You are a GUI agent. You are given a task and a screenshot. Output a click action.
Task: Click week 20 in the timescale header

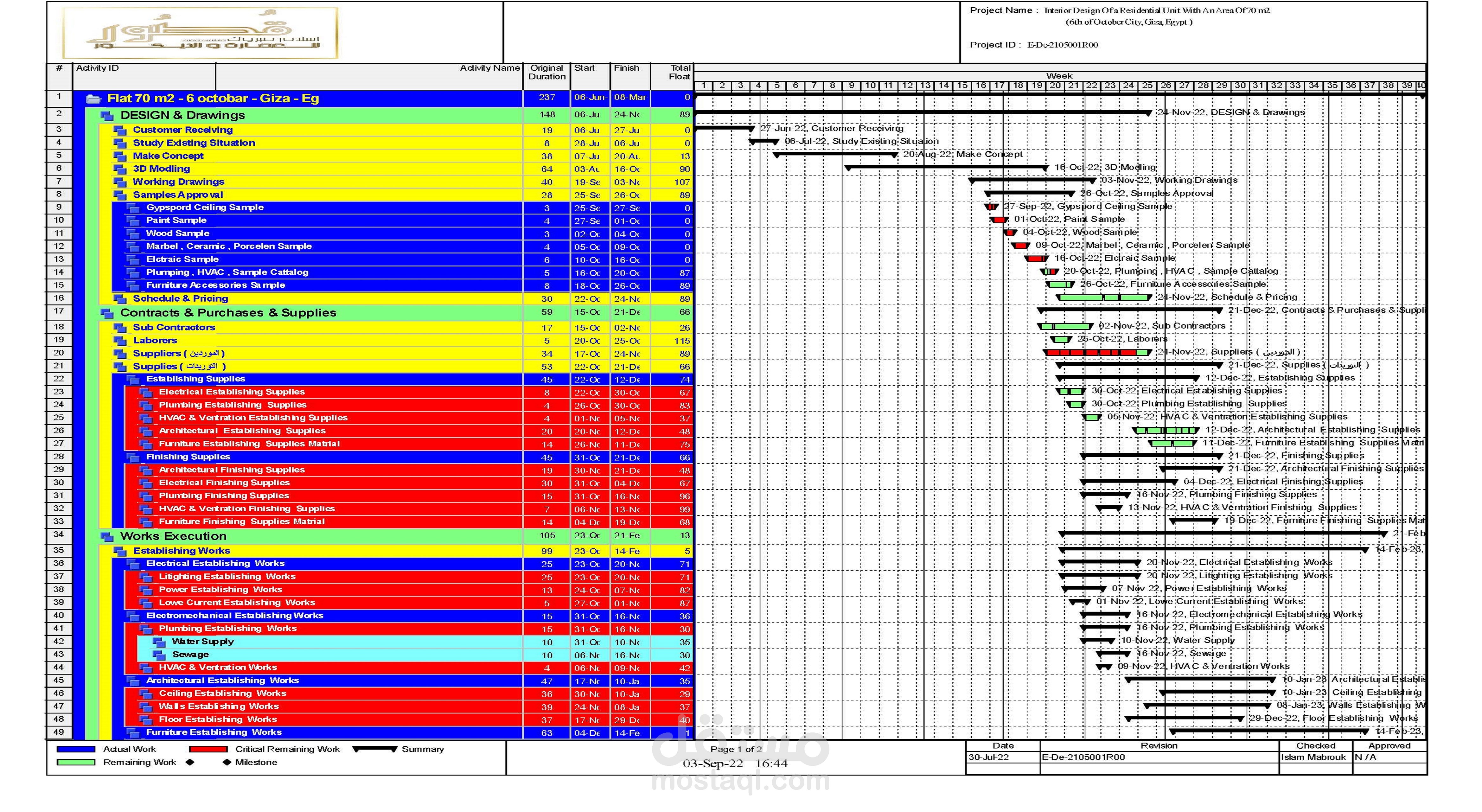(1055, 86)
